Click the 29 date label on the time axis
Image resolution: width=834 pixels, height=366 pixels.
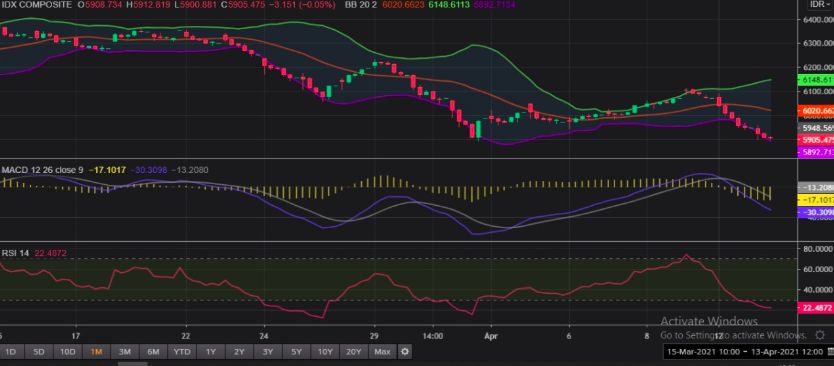[x=374, y=336]
